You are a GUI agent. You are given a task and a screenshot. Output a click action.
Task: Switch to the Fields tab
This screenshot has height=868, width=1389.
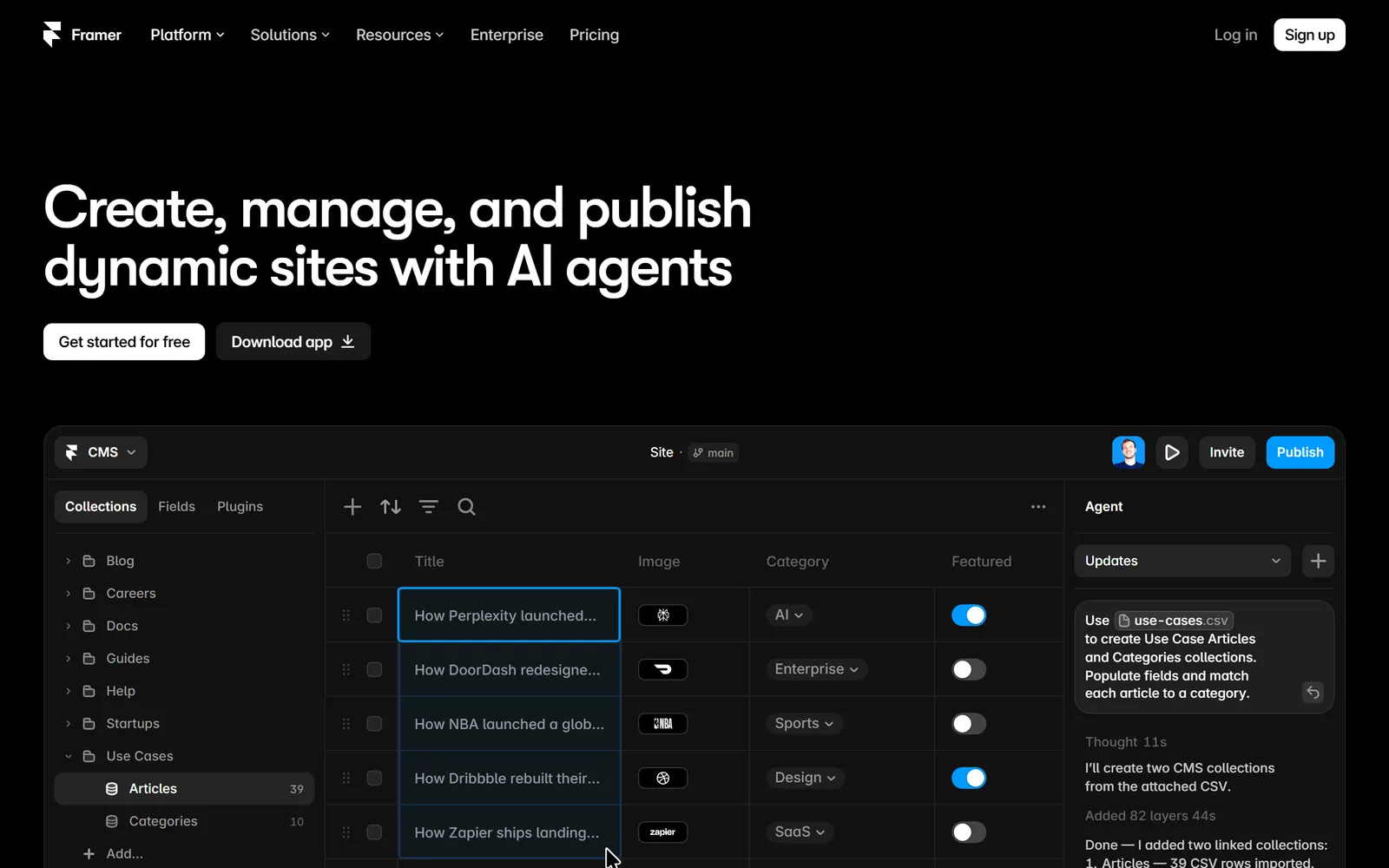point(176,506)
